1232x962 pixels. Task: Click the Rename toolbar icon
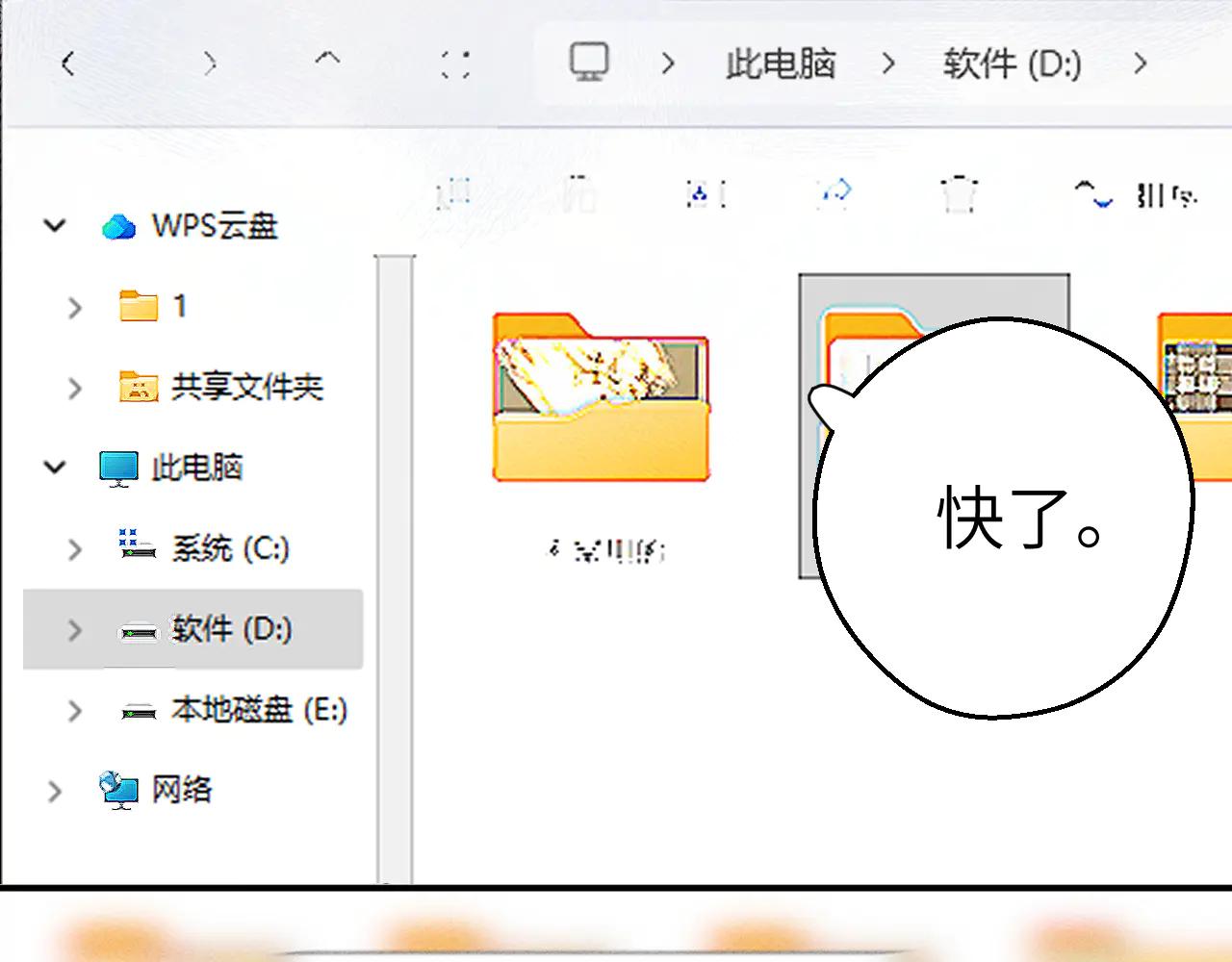[x=706, y=194]
